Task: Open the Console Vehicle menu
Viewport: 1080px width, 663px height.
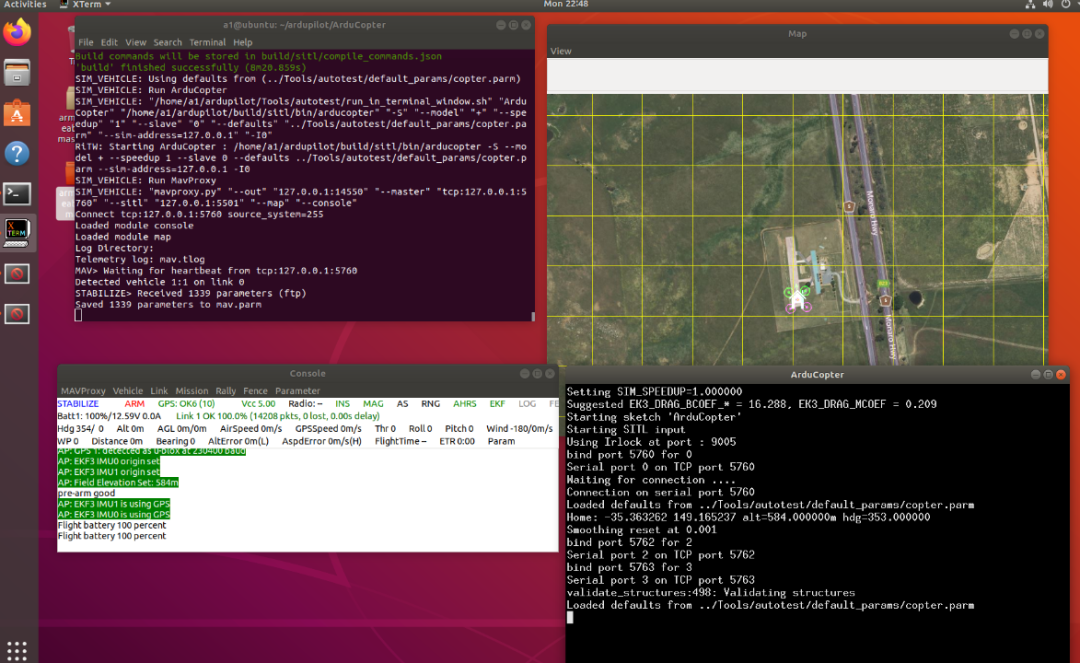Action: click(128, 391)
